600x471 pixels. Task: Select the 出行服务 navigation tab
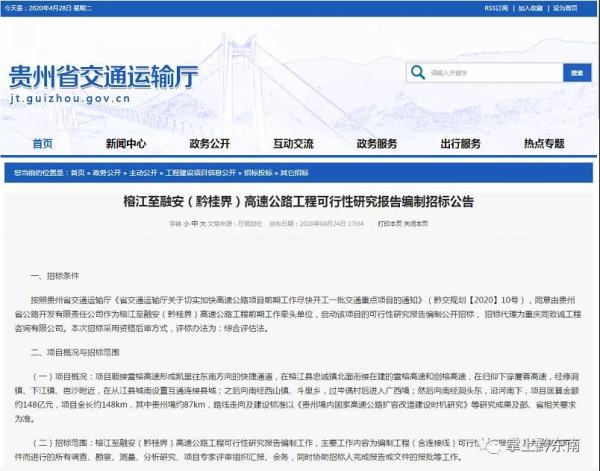pos(461,143)
